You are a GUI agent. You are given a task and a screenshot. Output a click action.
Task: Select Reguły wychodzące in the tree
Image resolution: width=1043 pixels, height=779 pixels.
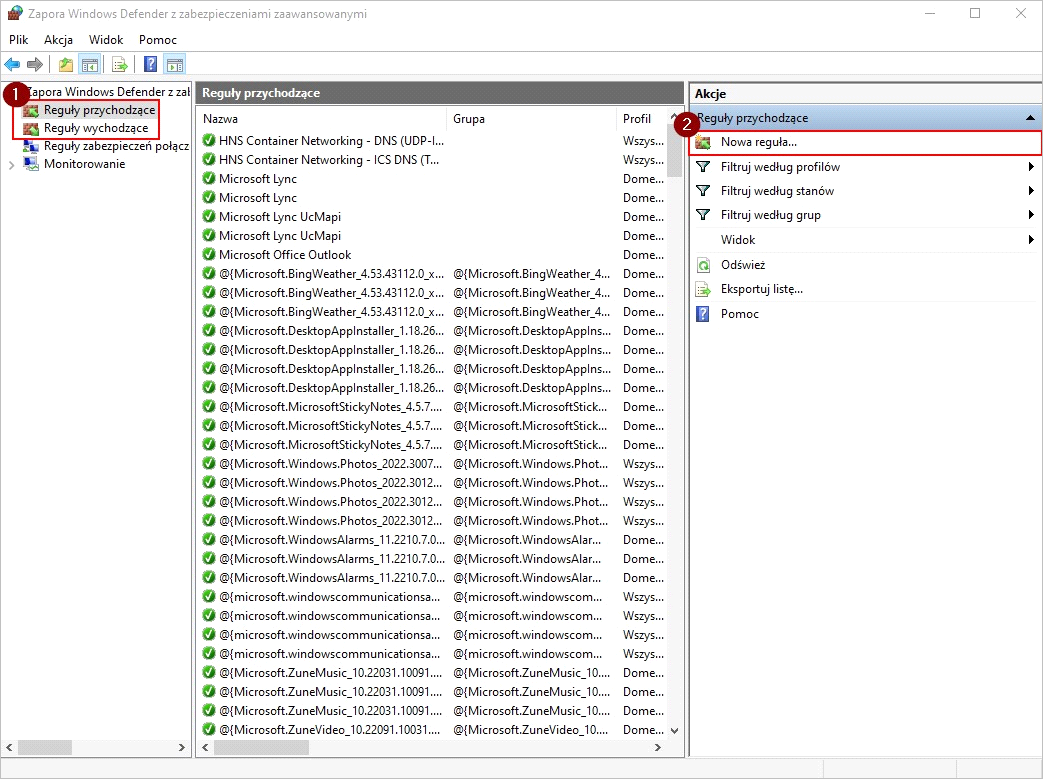tap(96, 128)
